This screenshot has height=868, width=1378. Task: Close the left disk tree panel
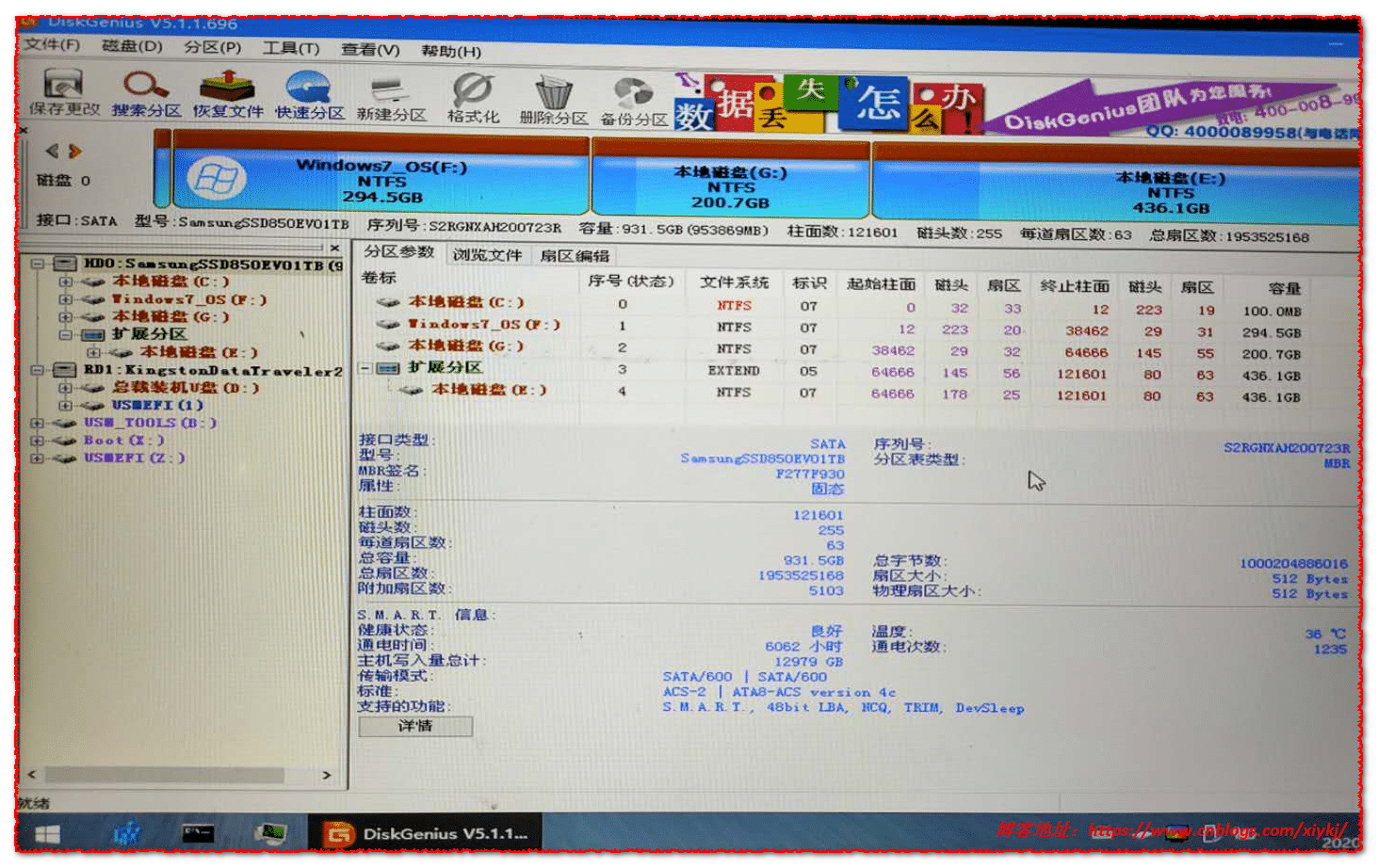coord(335,248)
